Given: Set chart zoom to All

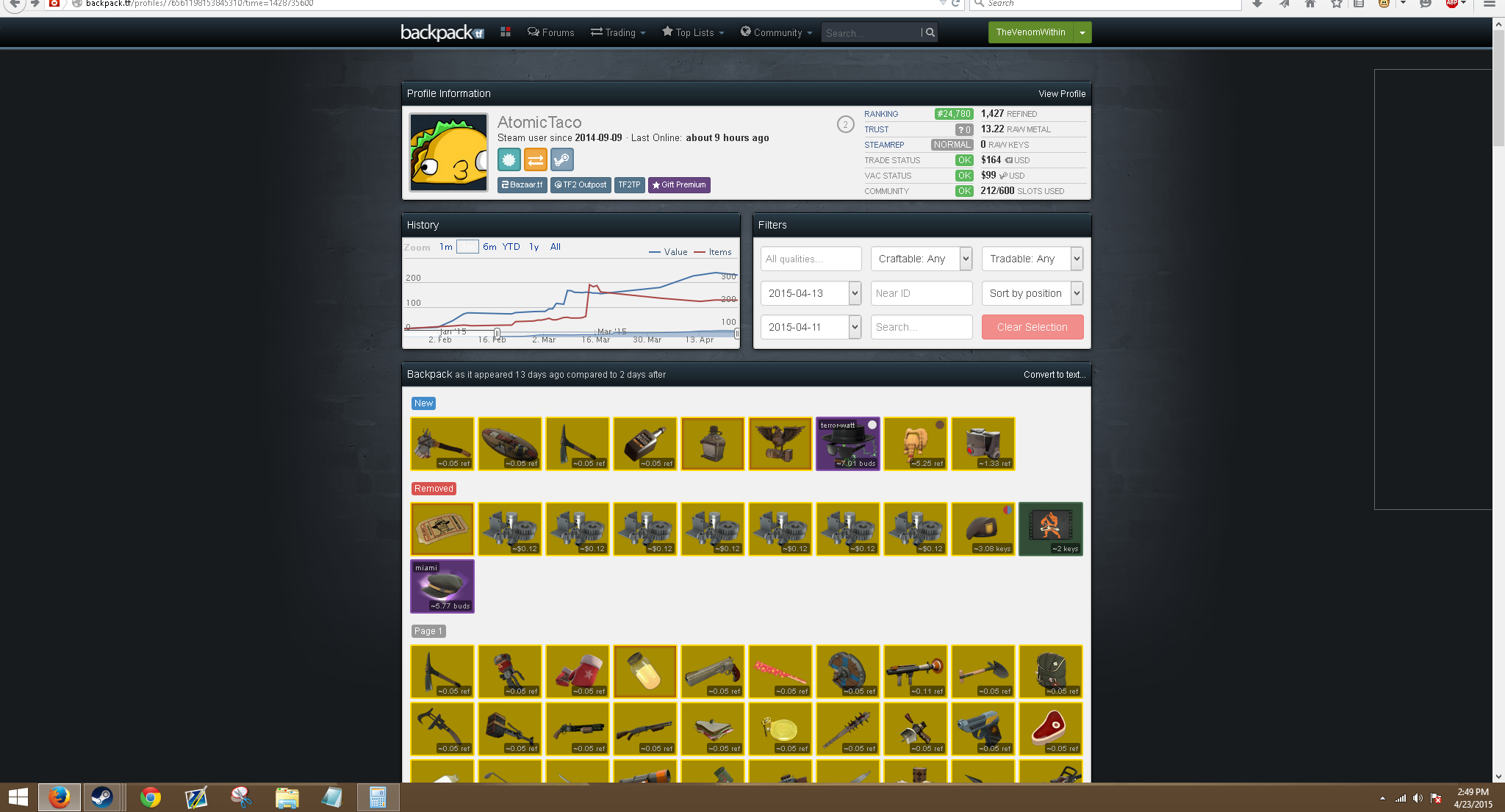Looking at the screenshot, I should 555,247.
